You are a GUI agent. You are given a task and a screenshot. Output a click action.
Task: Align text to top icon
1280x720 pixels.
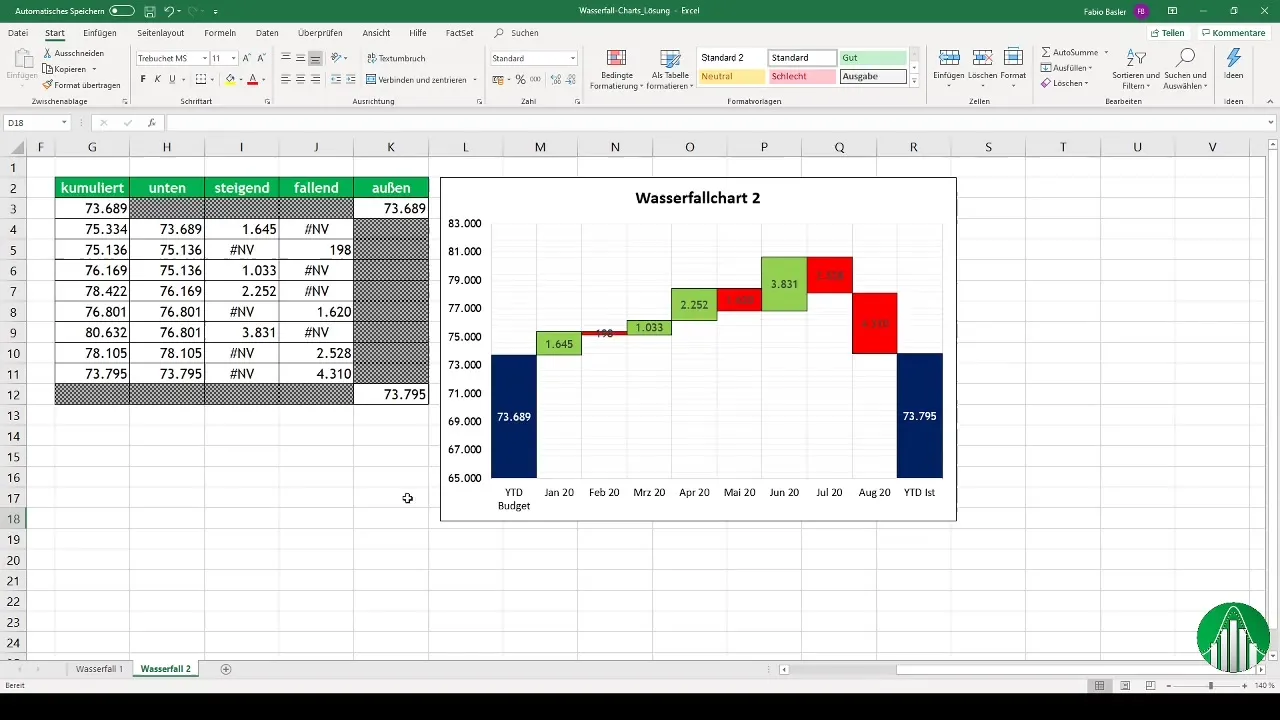[x=286, y=58]
